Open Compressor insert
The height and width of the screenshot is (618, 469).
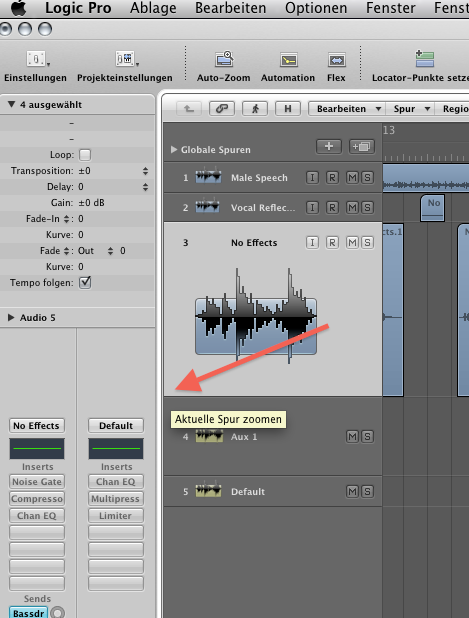coord(37,499)
